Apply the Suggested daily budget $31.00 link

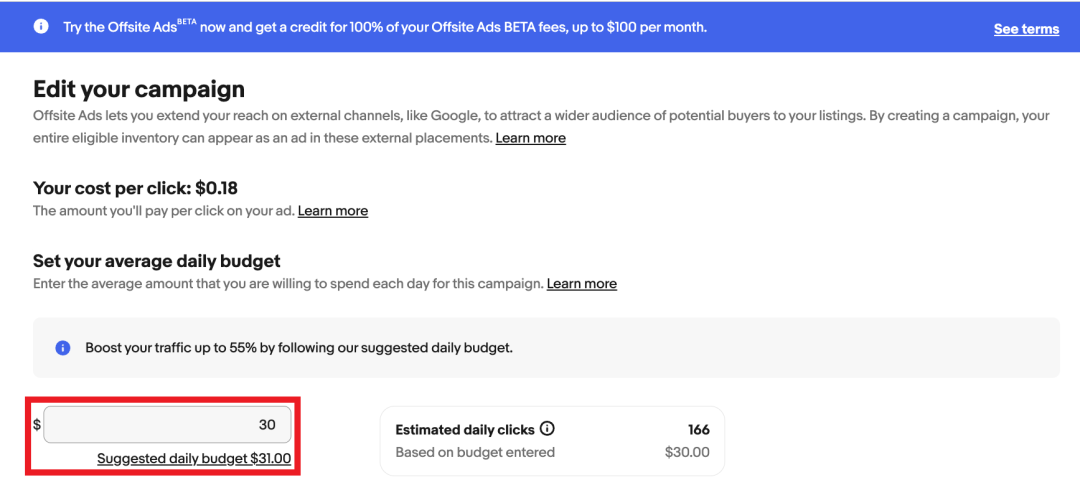click(x=194, y=459)
